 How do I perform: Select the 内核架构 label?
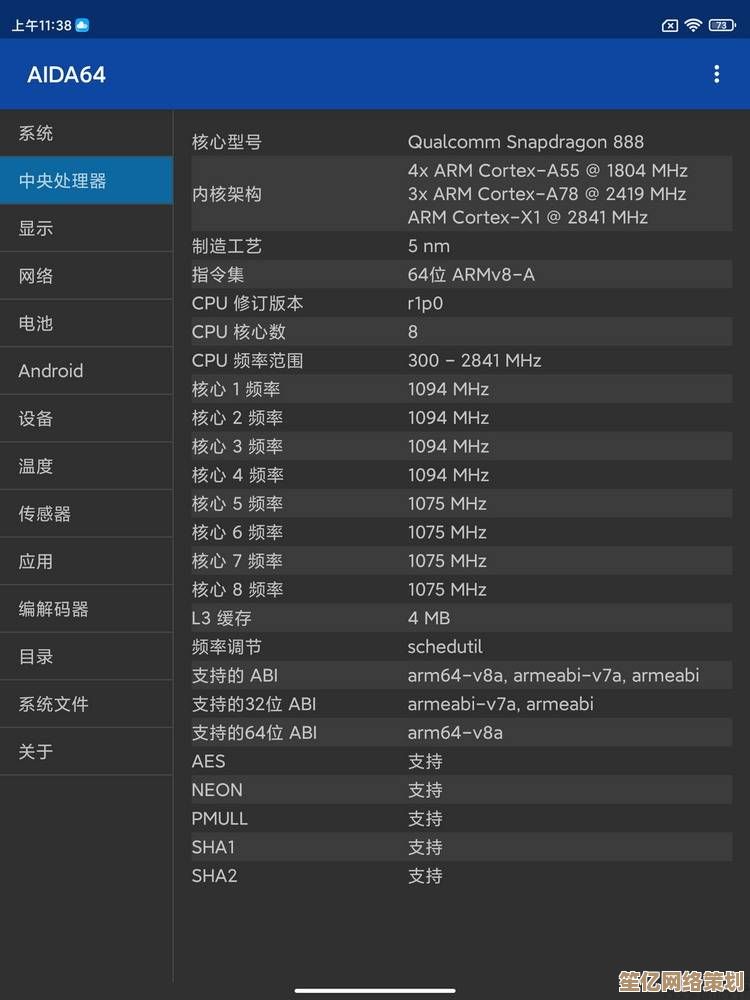(x=226, y=194)
